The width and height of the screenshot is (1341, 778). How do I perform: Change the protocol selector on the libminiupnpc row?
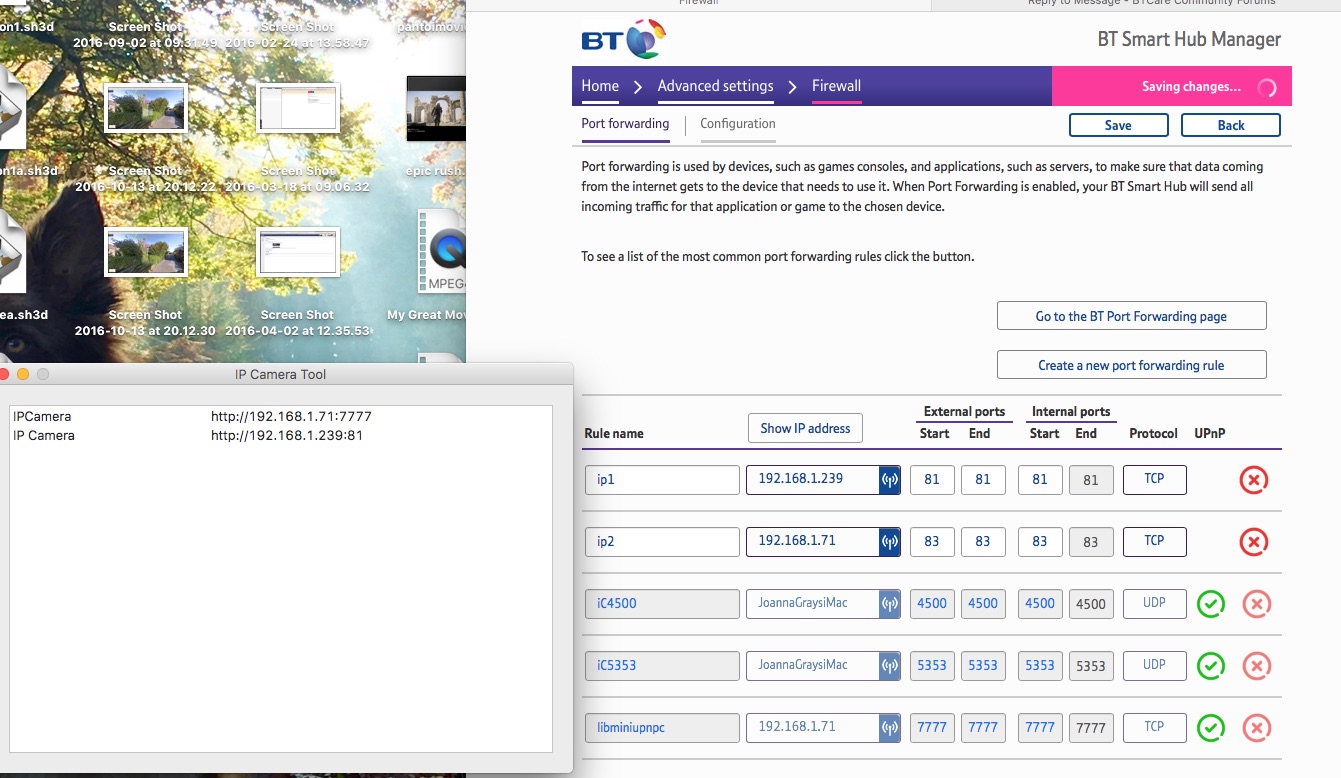pos(1154,727)
